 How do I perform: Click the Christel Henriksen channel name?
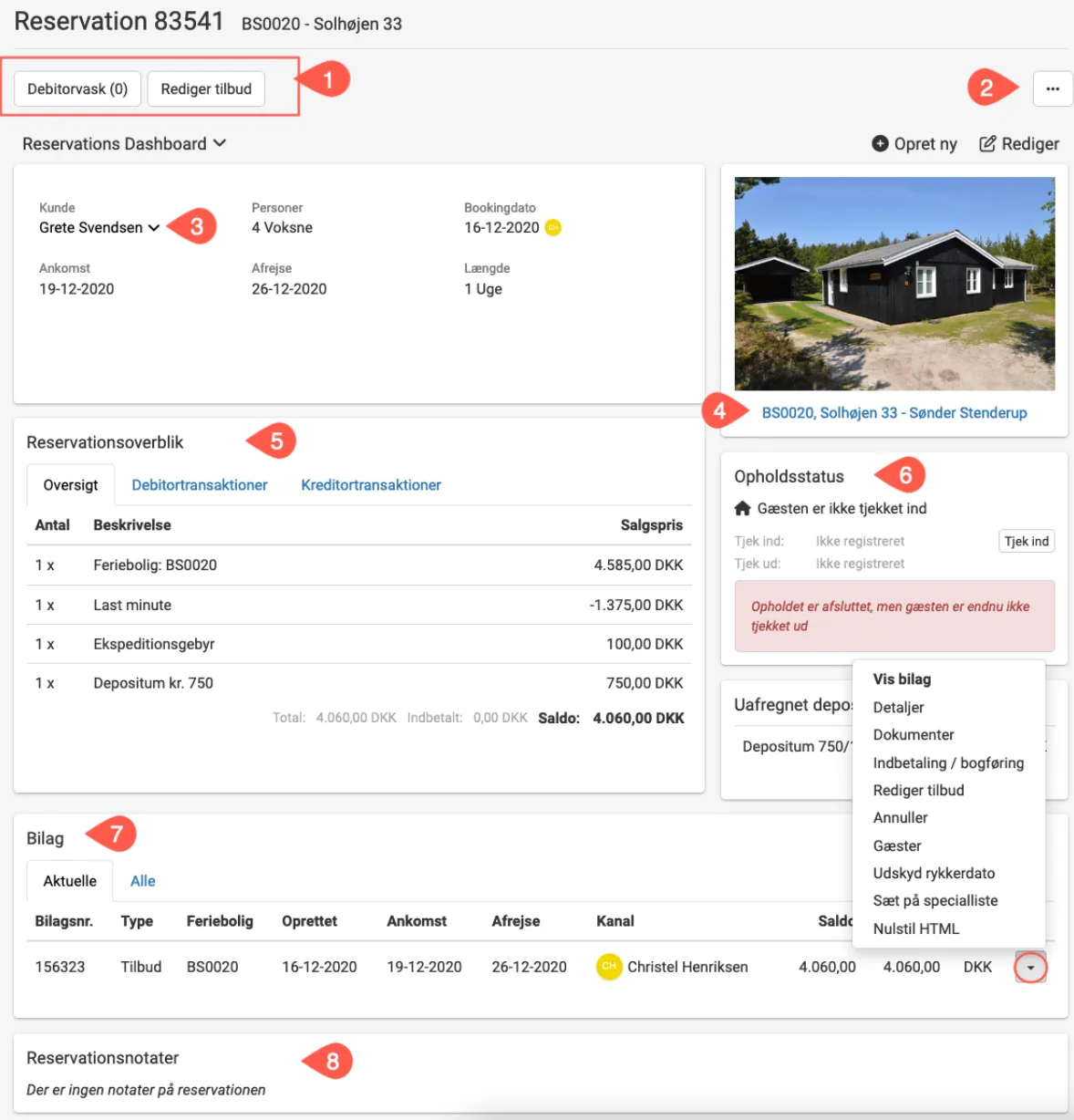[x=687, y=968]
